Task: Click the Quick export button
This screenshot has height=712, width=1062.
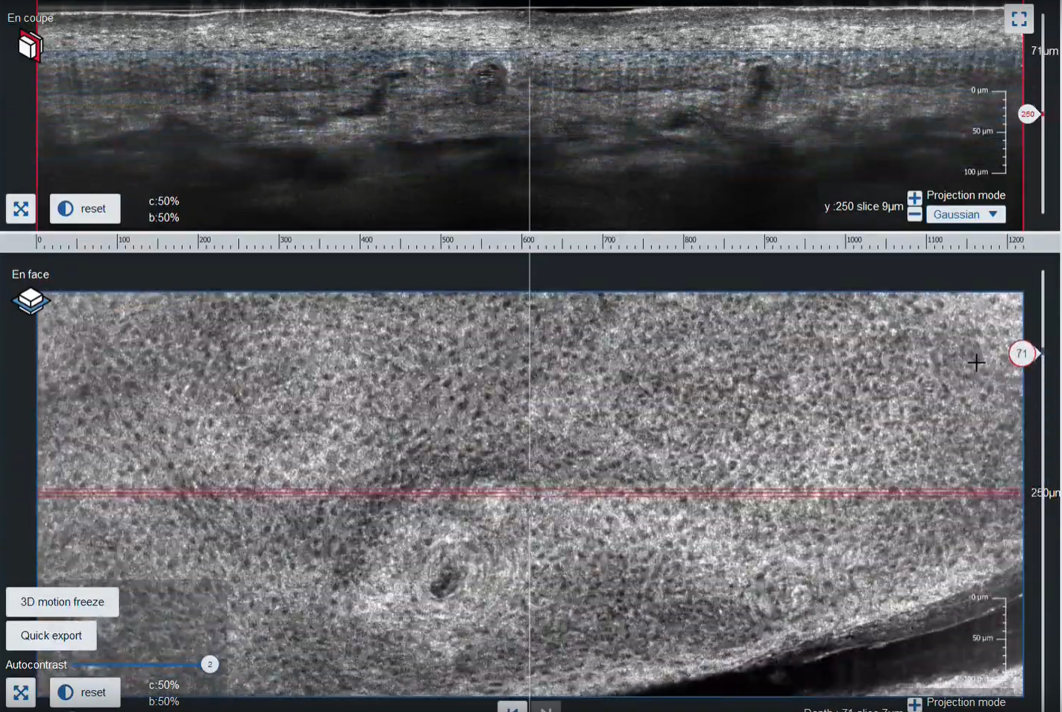Action: point(51,635)
